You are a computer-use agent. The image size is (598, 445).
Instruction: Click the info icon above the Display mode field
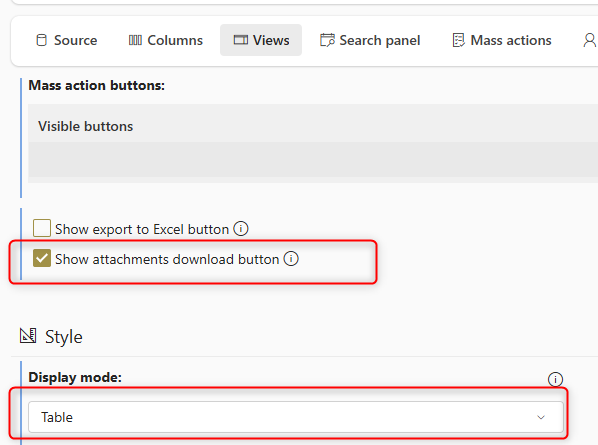pos(555,379)
